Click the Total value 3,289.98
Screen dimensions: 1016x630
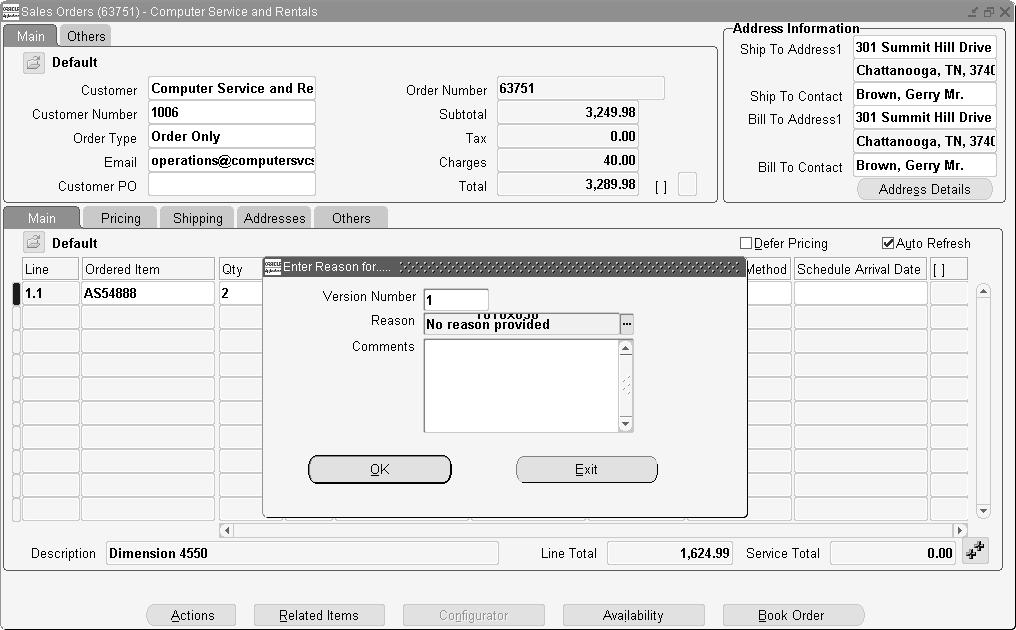click(x=568, y=185)
